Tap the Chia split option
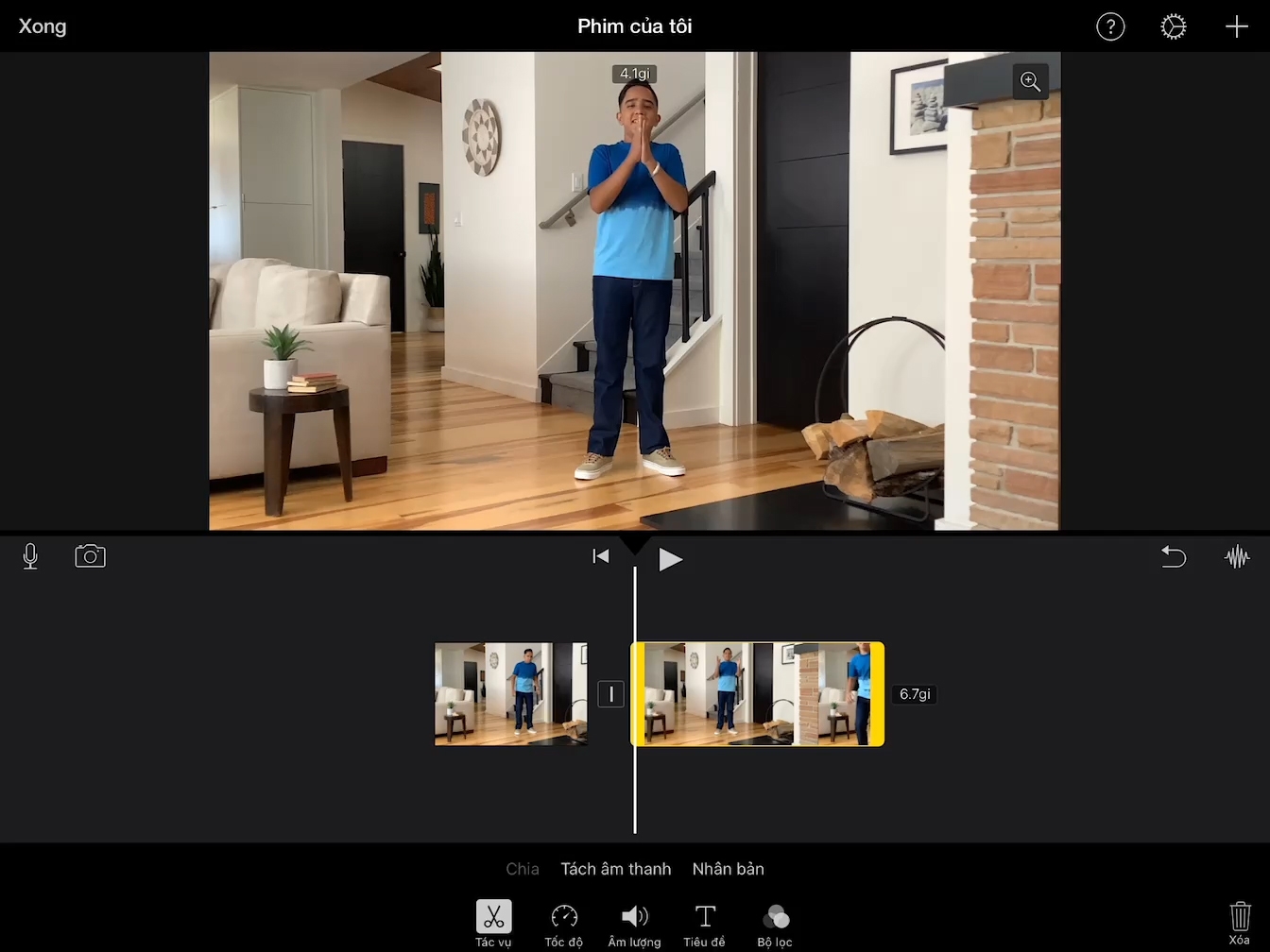The image size is (1270, 952). click(x=523, y=869)
